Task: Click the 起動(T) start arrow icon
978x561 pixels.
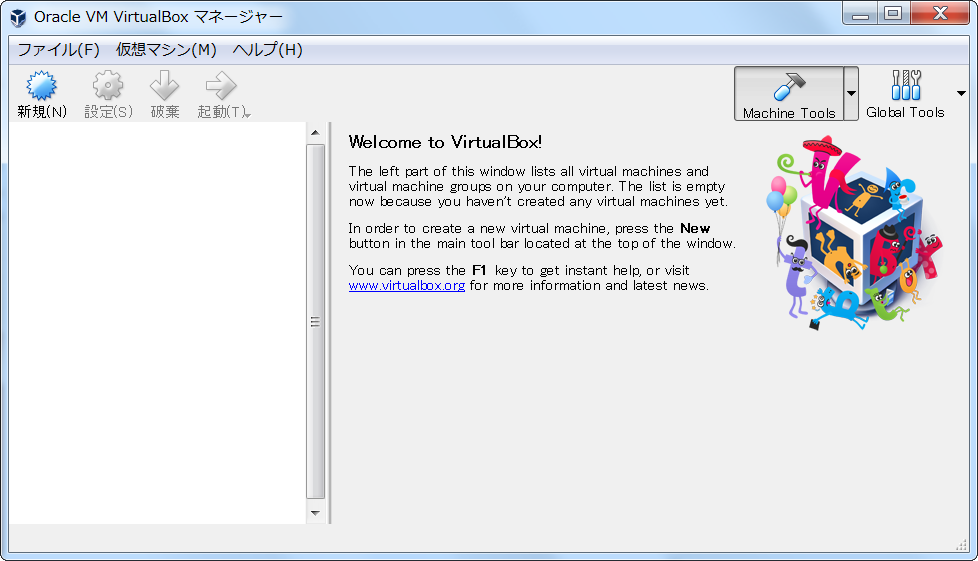Action: 221,85
